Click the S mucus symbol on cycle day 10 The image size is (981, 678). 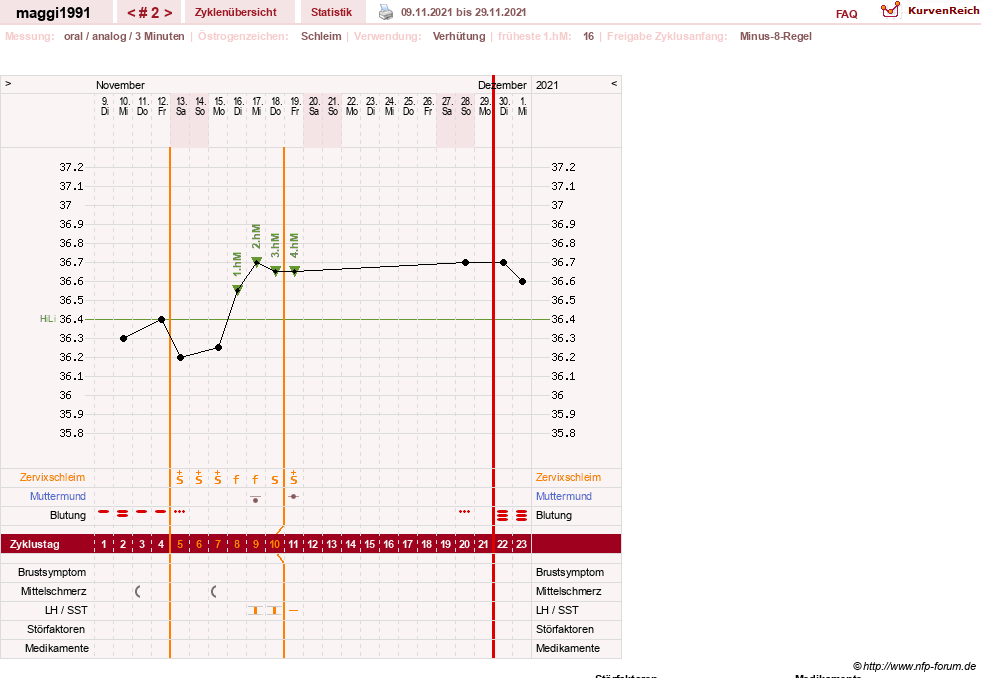click(x=275, y=480)
